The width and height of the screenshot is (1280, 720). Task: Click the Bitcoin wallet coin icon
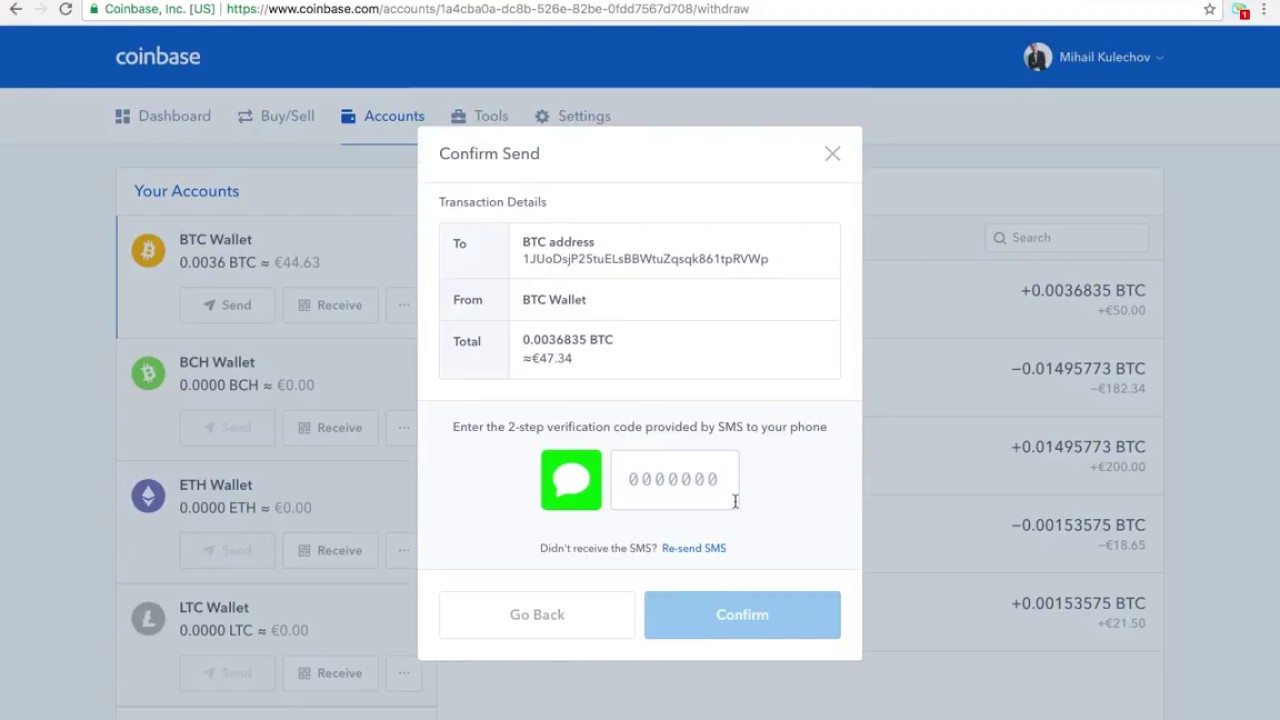click(x=148, y=250)
